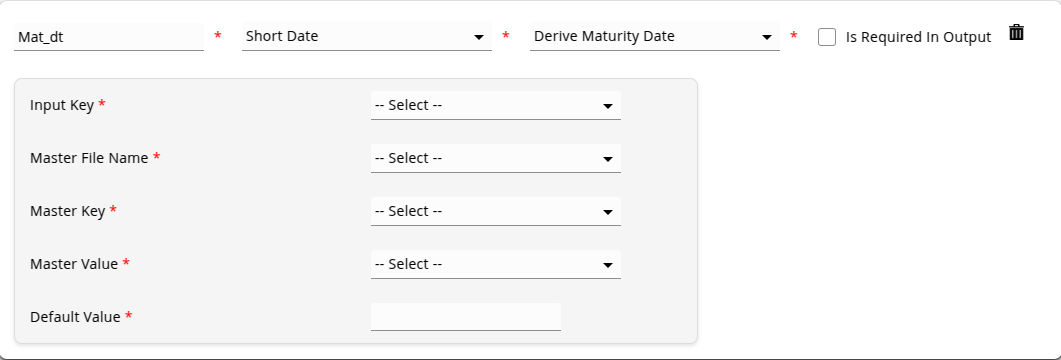Open the Master File Name select box
Screen dimensions: 1061x360
coord(495,158)
